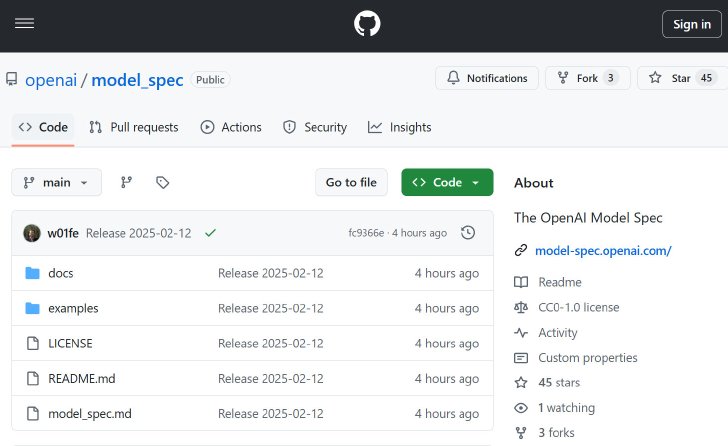Open the README.md file

click(x=82, y=379)
